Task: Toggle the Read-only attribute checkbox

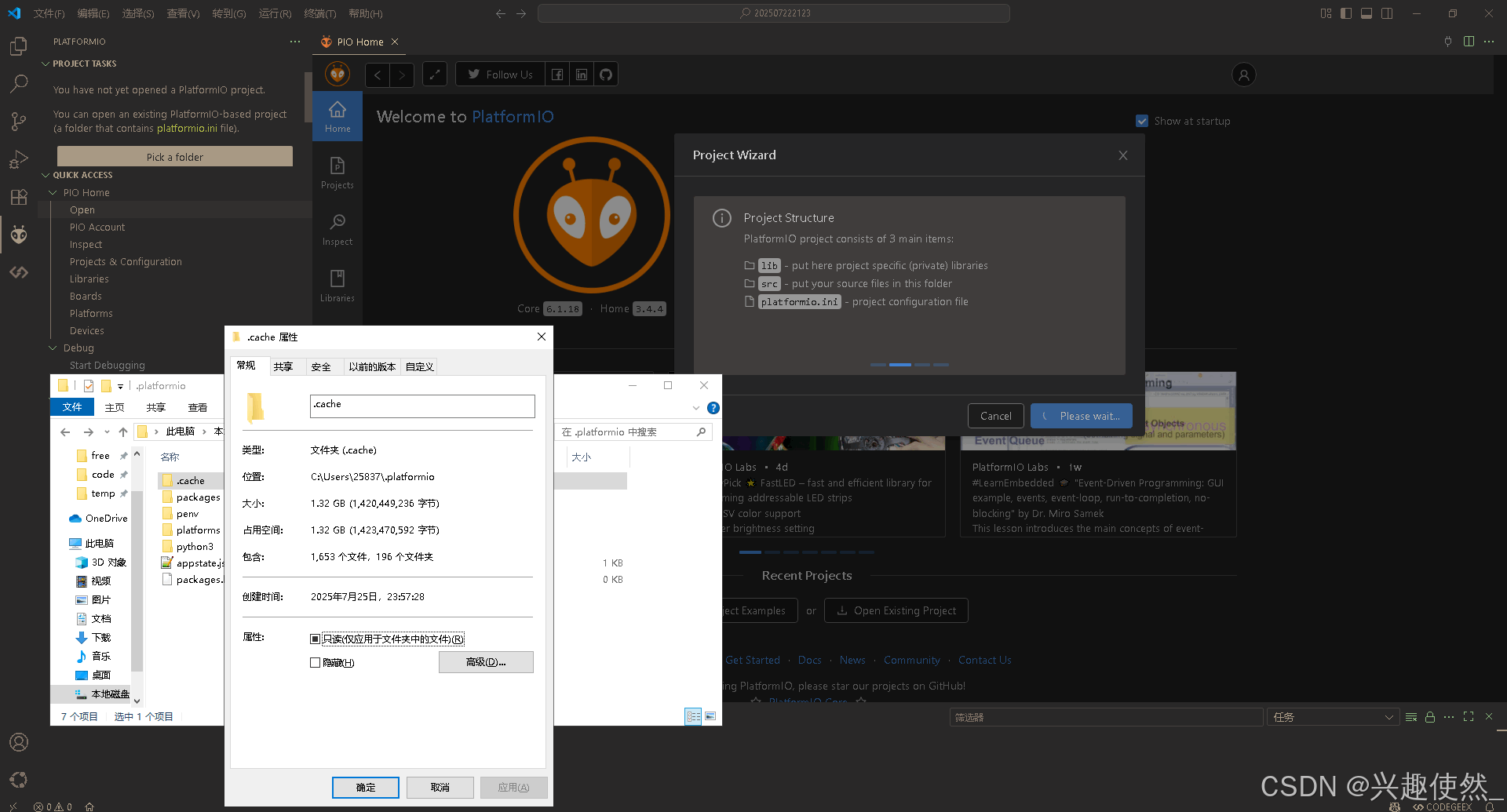Action: coord(315,639)
